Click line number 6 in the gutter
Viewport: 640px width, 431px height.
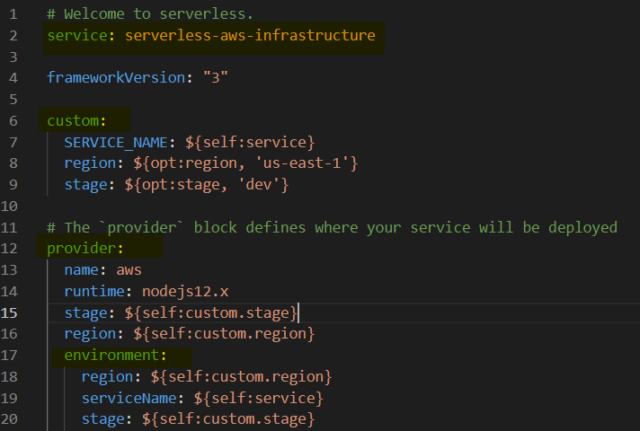point(13,121)
